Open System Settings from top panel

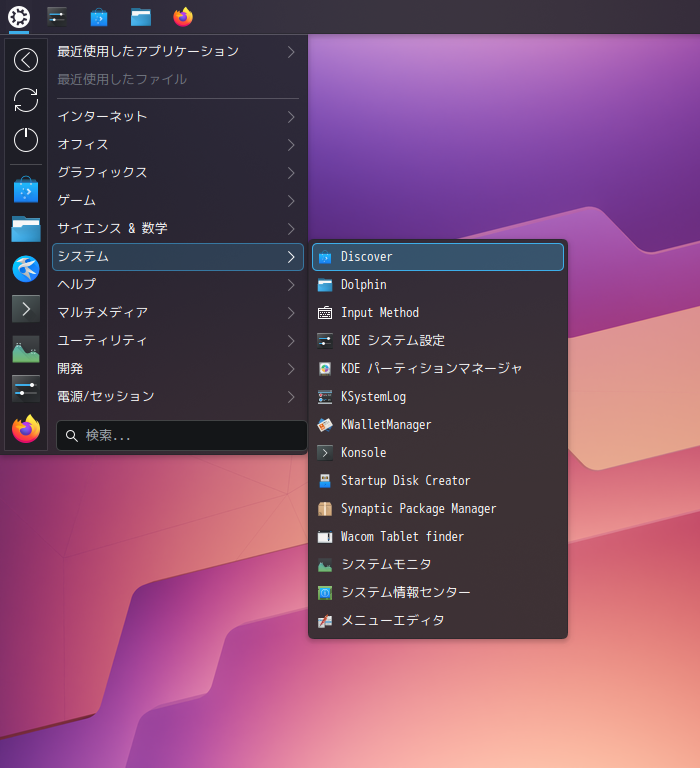pos(57,17)
